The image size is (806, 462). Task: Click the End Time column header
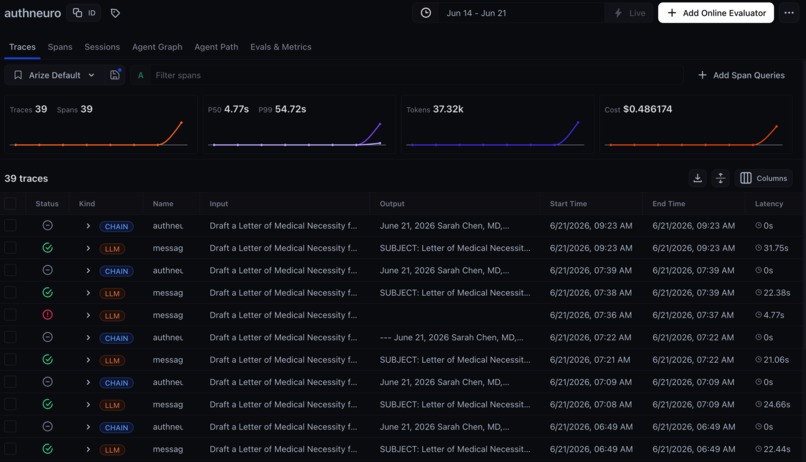click(x=668, y=204)
